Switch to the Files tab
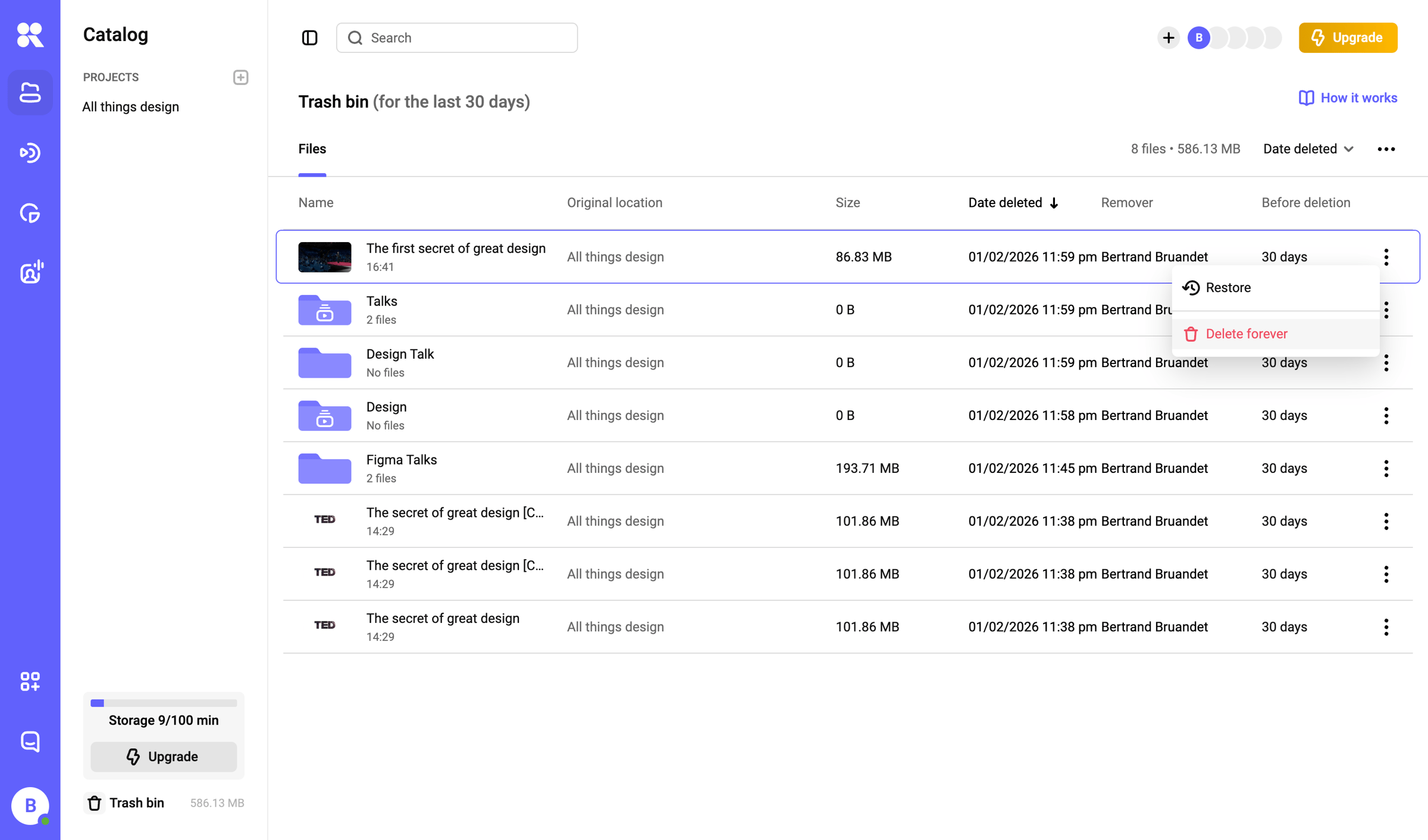Screen dimensions: 1428x840 coord(312,149)
